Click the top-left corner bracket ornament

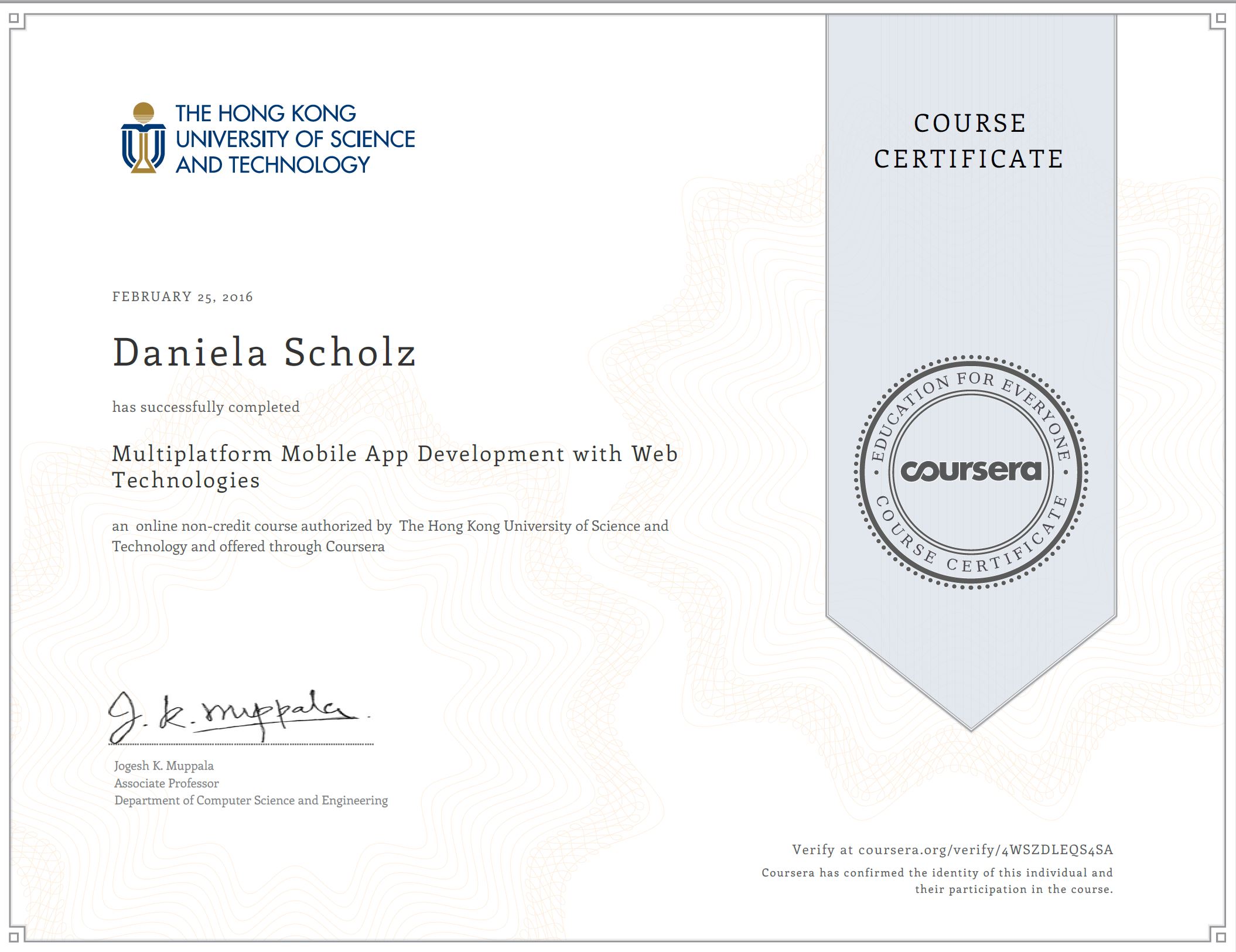click(15, 19)
